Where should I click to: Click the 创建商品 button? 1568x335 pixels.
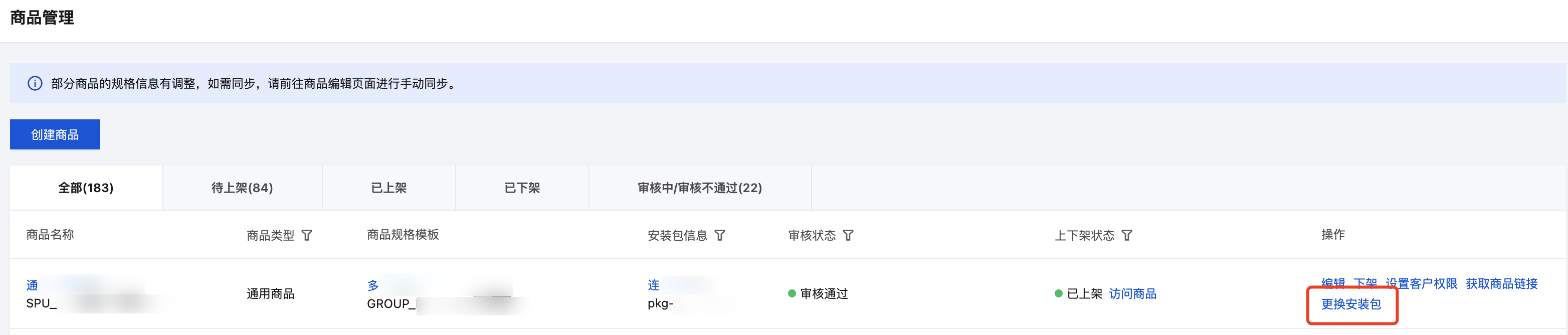55,134
